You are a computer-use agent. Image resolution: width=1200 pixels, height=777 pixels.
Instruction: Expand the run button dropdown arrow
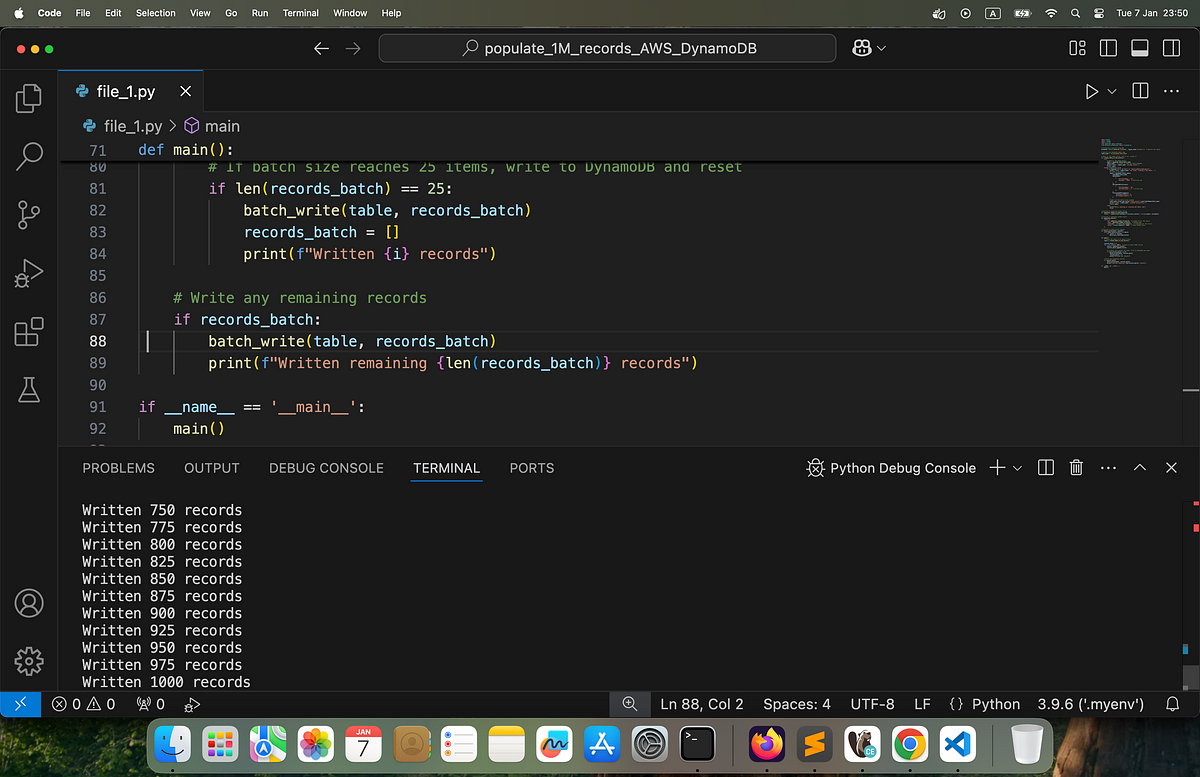[1112, 91]
